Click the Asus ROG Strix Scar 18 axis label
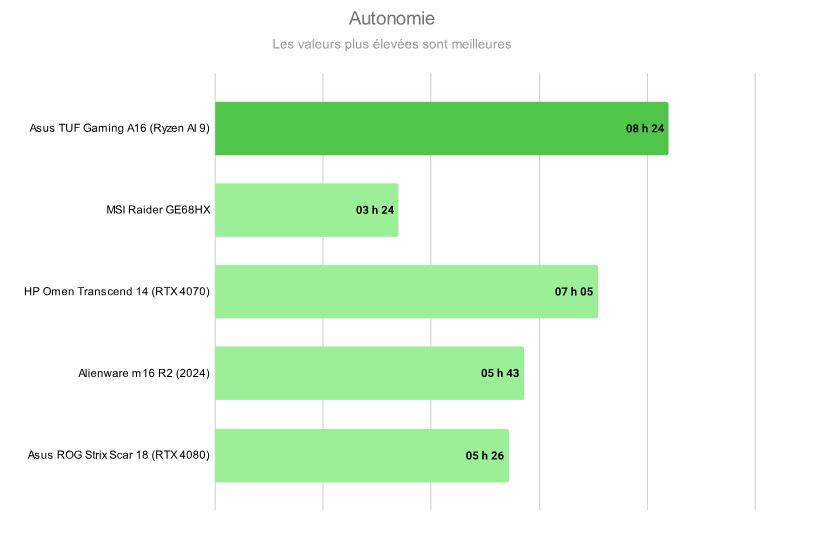The image size is (825, 535). coord(119,456)
